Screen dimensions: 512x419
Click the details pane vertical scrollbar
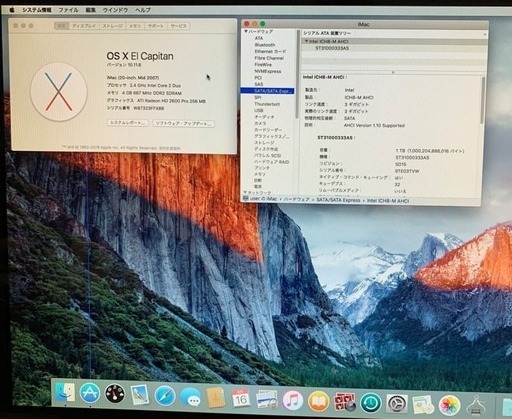[483, 100]
